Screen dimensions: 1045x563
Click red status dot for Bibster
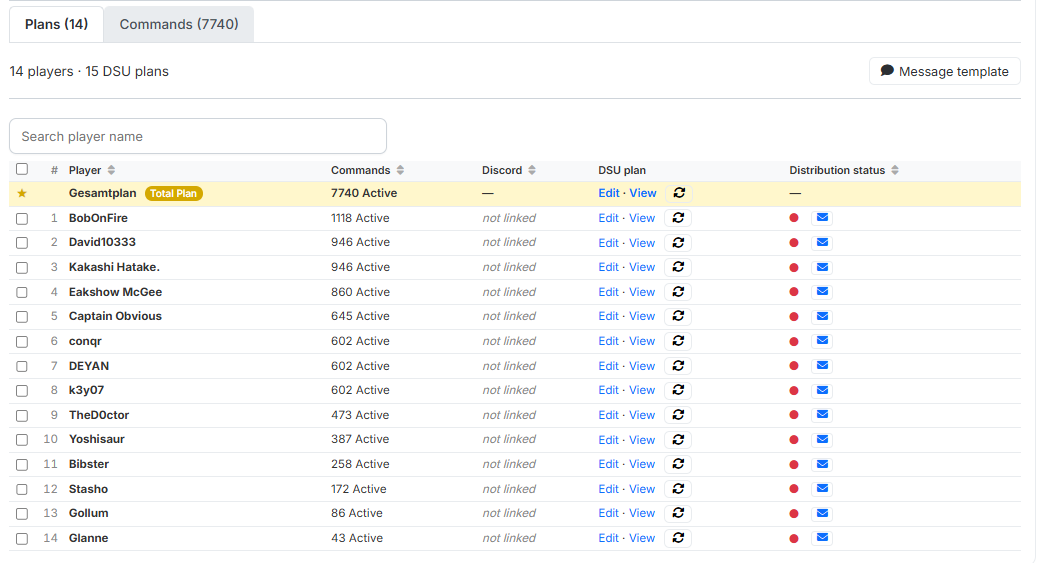point(794,464)
